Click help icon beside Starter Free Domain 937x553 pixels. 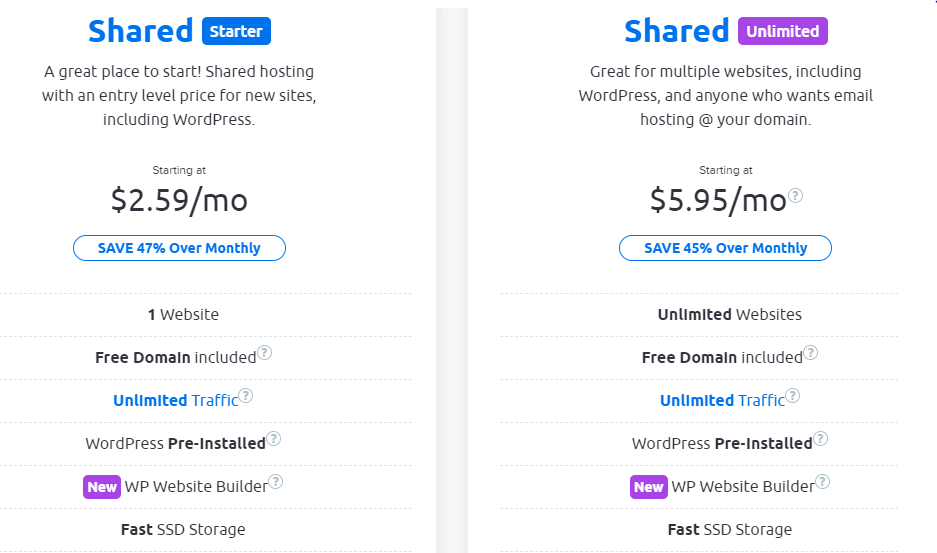tap(264, 353)
